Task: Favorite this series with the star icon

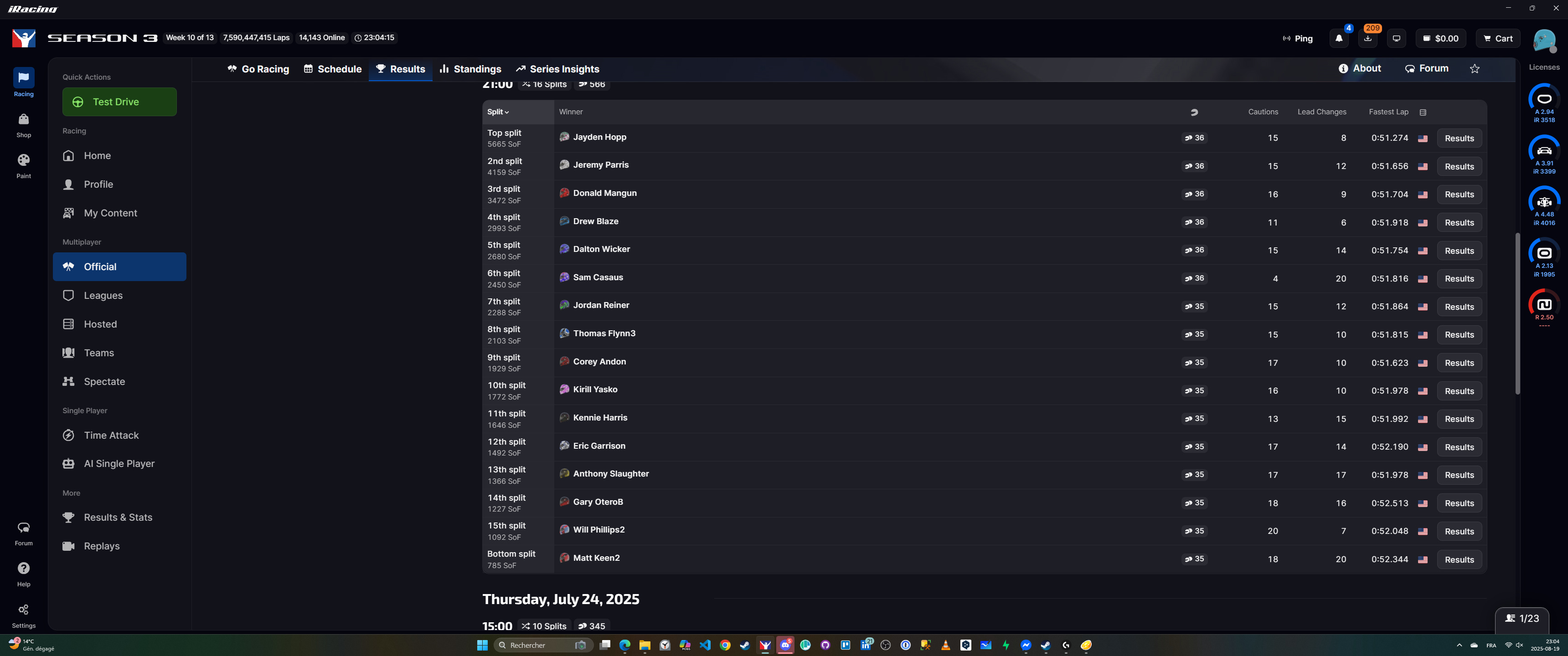Action: click(x=1474, y=69)
